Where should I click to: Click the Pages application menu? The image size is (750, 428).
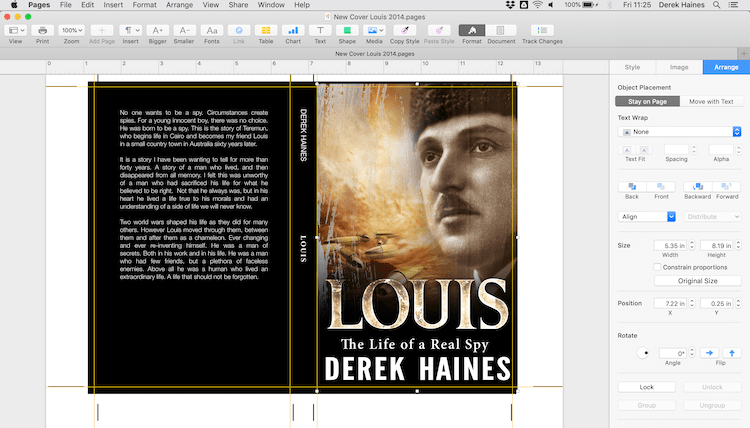coord(39,5)
